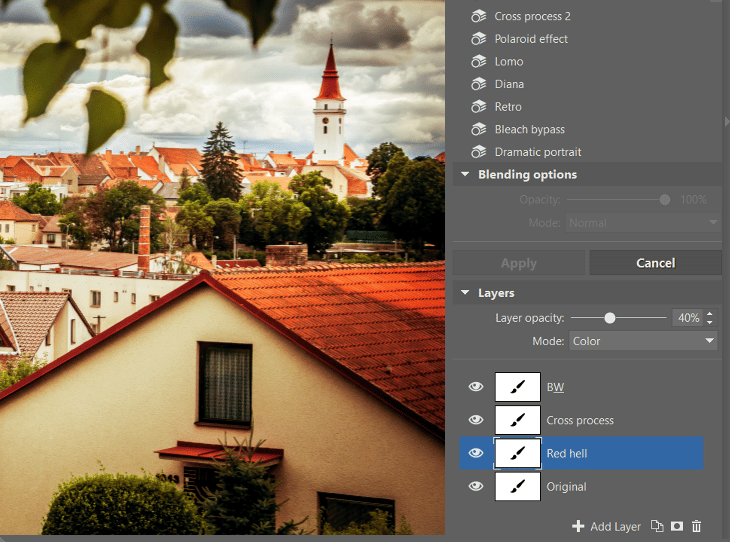Delete layer with the trash icon
This screenshot has height=542, width=730.
tap(697, 526)
